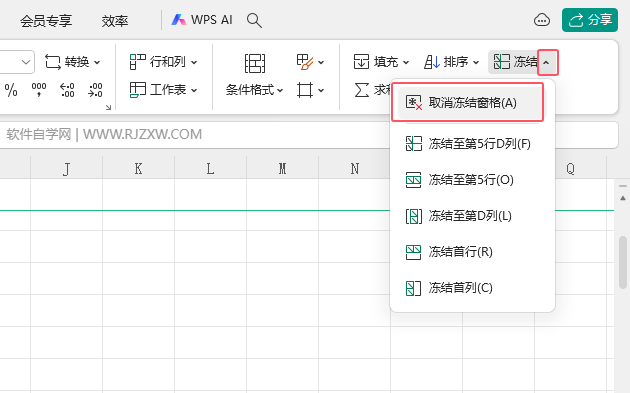Click the 求和 sum sigma icon
This screenshot has width=630, height=393.
362,90
